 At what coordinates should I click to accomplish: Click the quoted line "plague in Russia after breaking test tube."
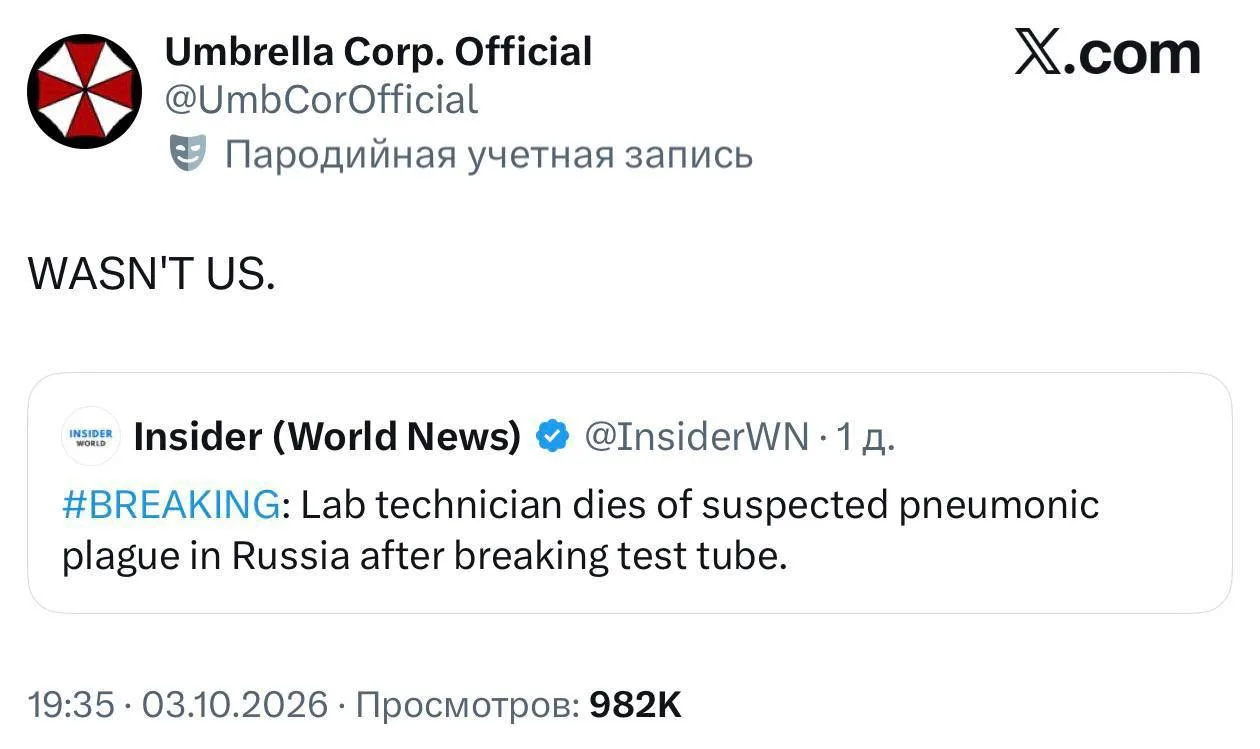[425, 557]
